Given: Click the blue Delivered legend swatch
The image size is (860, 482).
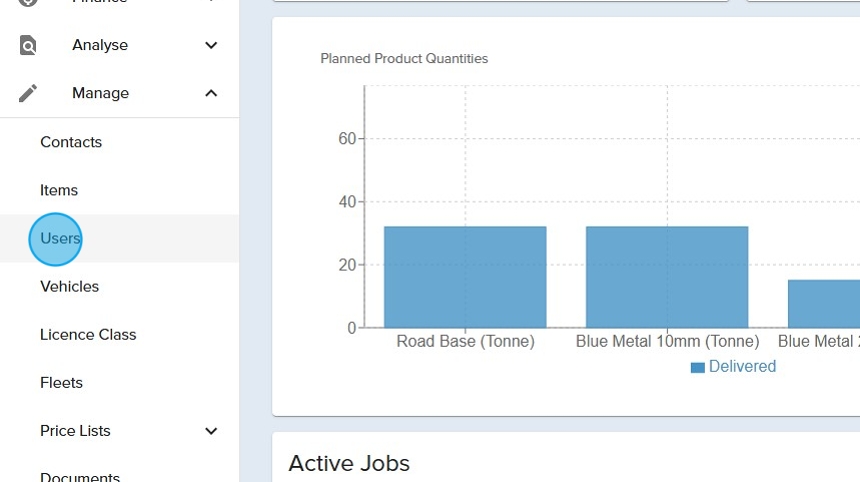Looking at the screenshot, I should click(698, 367).
